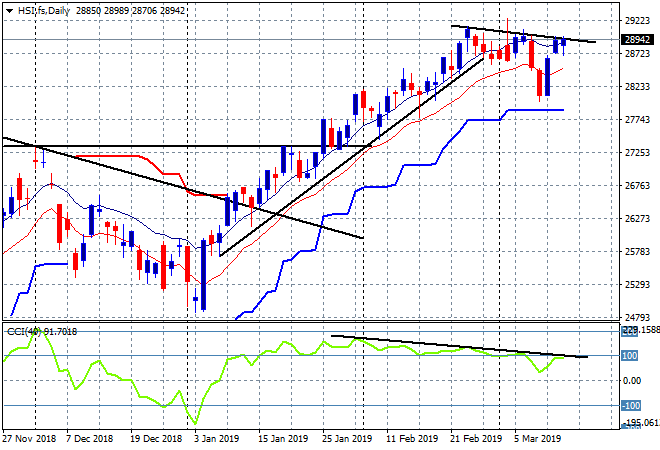Click the 11 Feb 2019 date label

(x=412, y=439)
